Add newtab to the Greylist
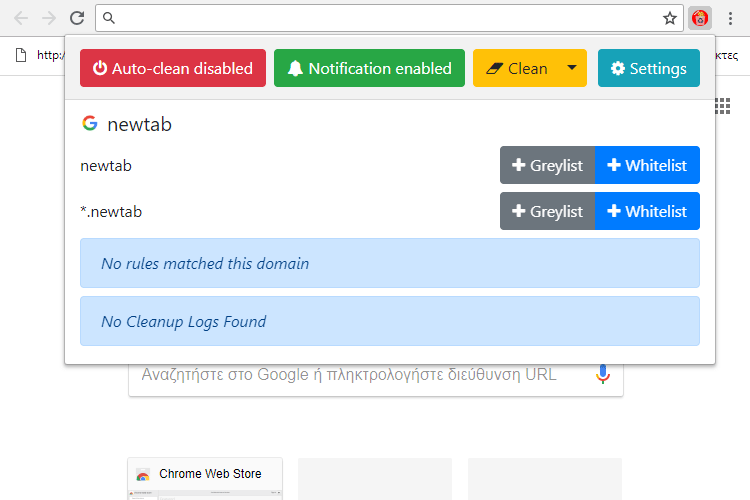 click(x=547, y=165)
